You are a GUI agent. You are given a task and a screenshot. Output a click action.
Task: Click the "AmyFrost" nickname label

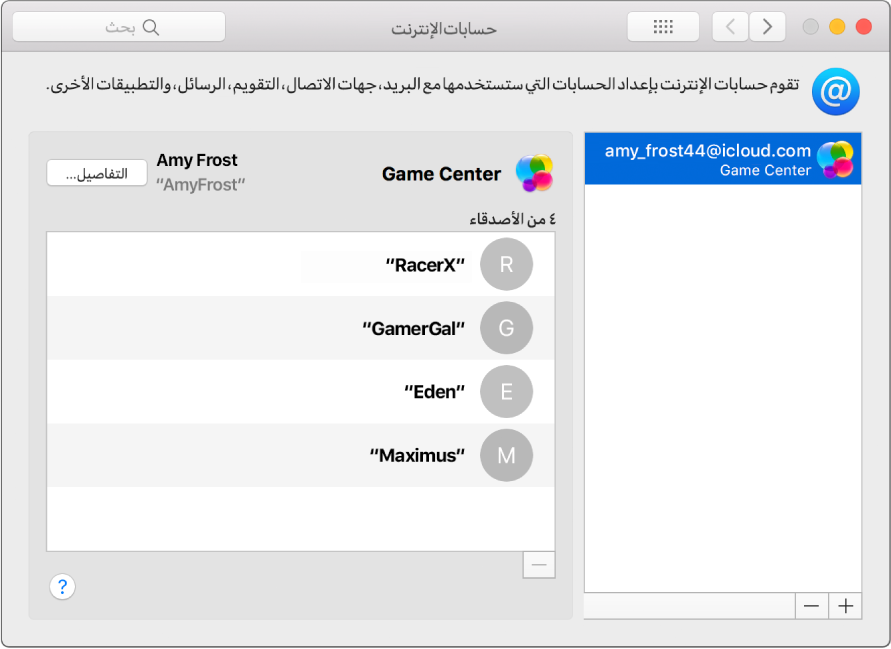pyautogui.click(x=201, y=185)
